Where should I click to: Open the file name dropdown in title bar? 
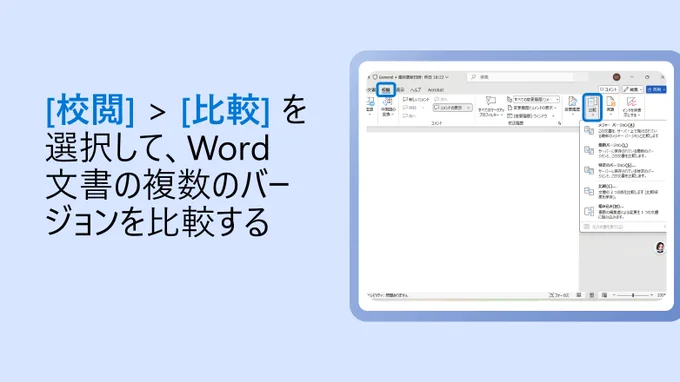coord(447,77)
